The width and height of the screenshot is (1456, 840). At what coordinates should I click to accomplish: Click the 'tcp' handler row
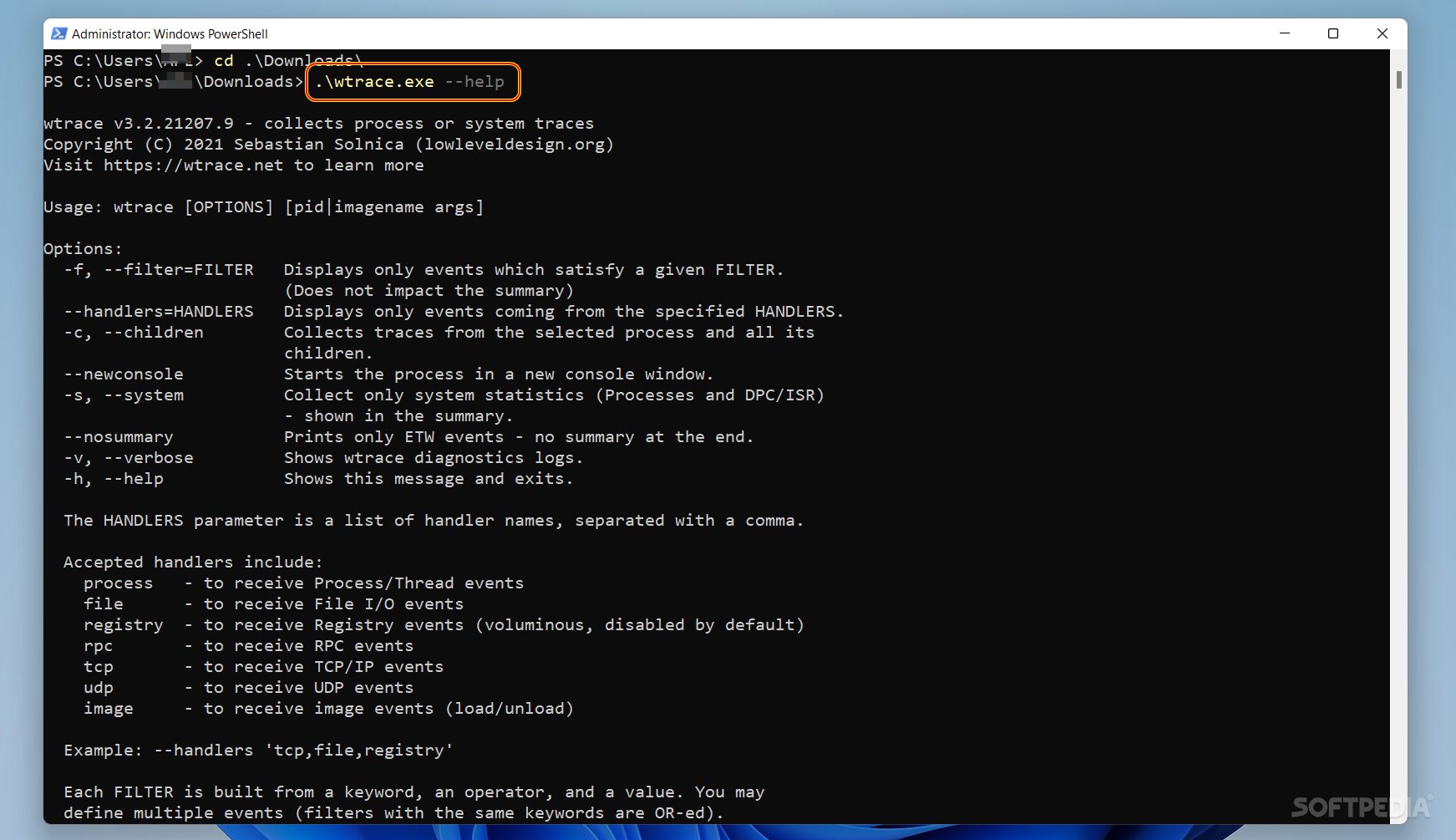click(263, 667)
